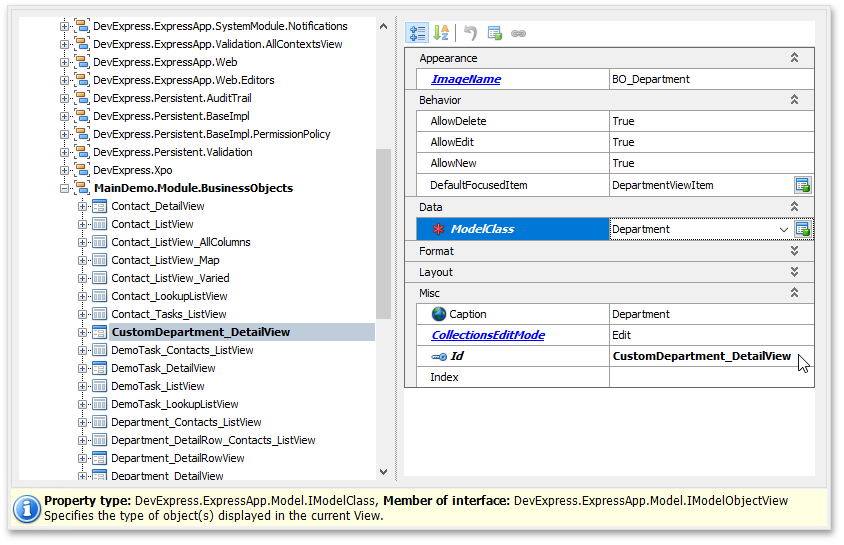Click the tree scrollbar down arrow
The image size is (844, 545).
pos(383,472)
